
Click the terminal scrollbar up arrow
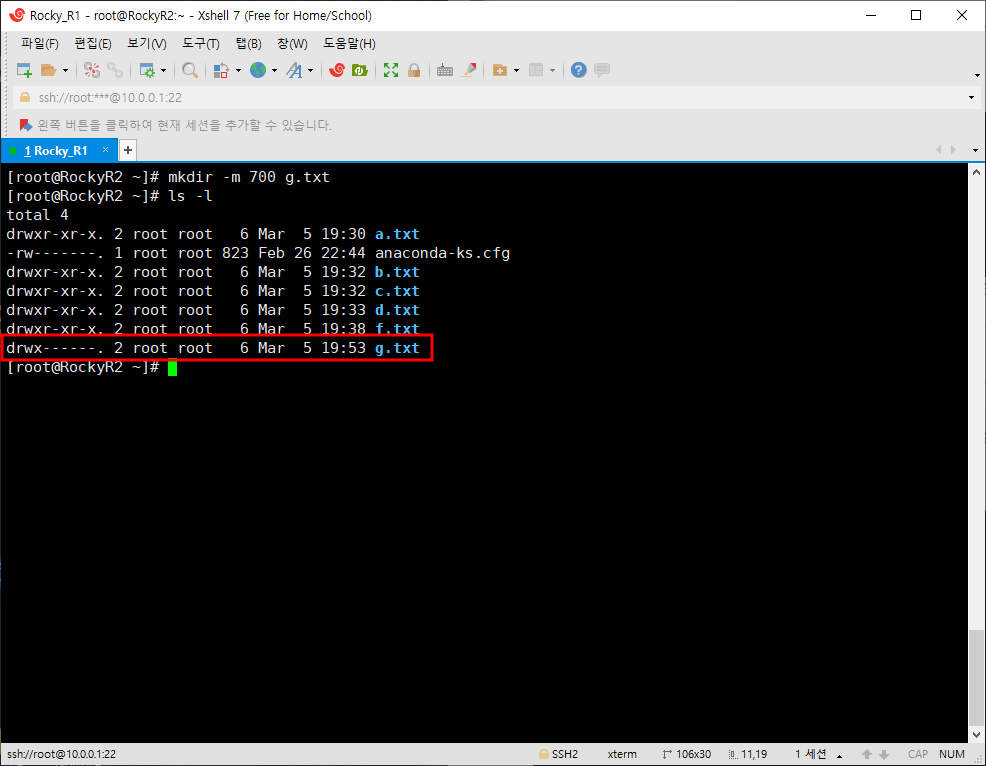pos(976,172)
